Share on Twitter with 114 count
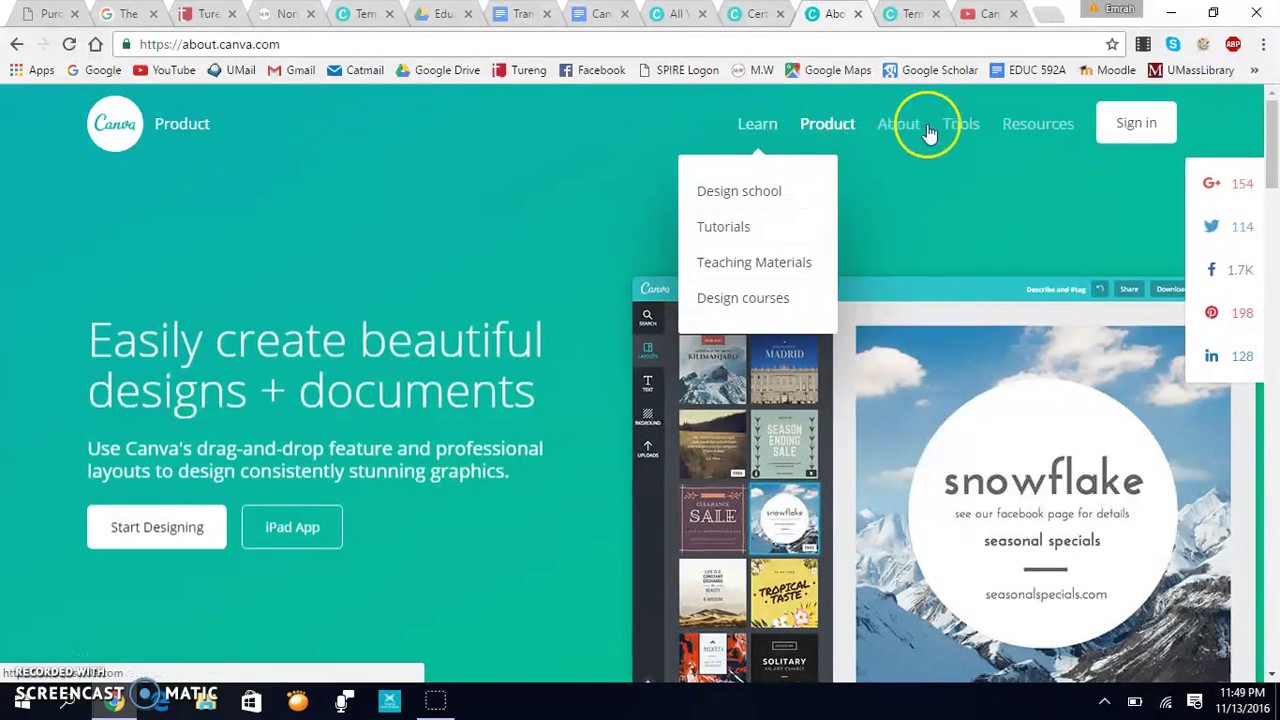 [x=1227, y=226]
